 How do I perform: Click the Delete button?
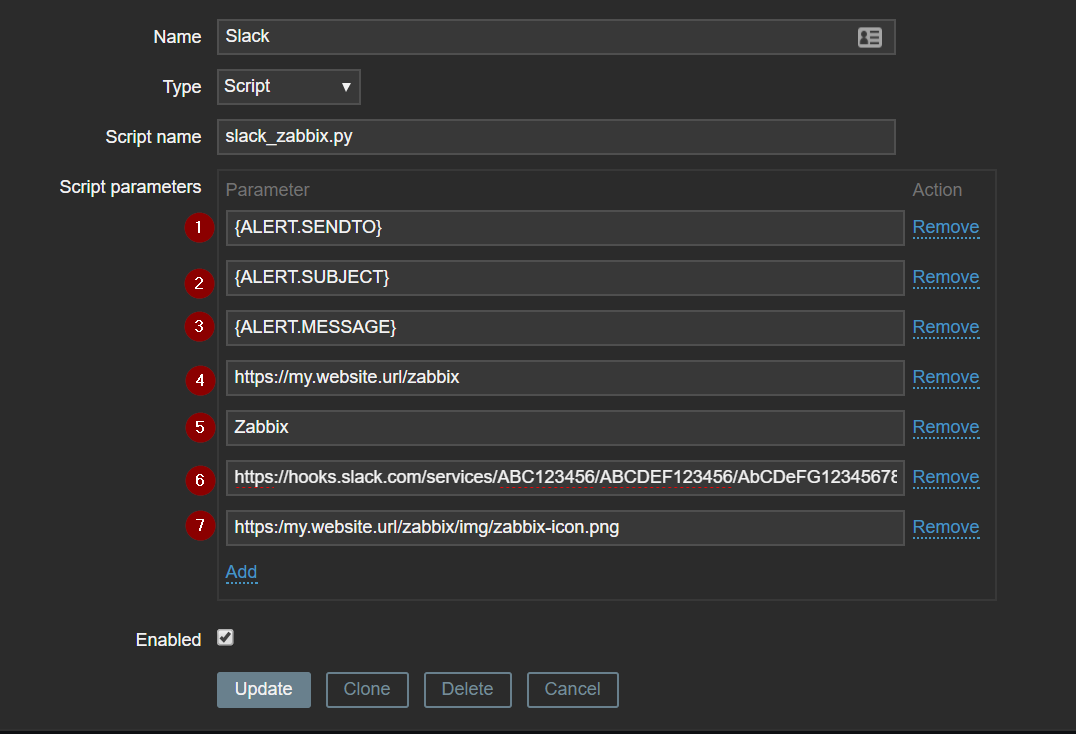[x=467, y=689]
